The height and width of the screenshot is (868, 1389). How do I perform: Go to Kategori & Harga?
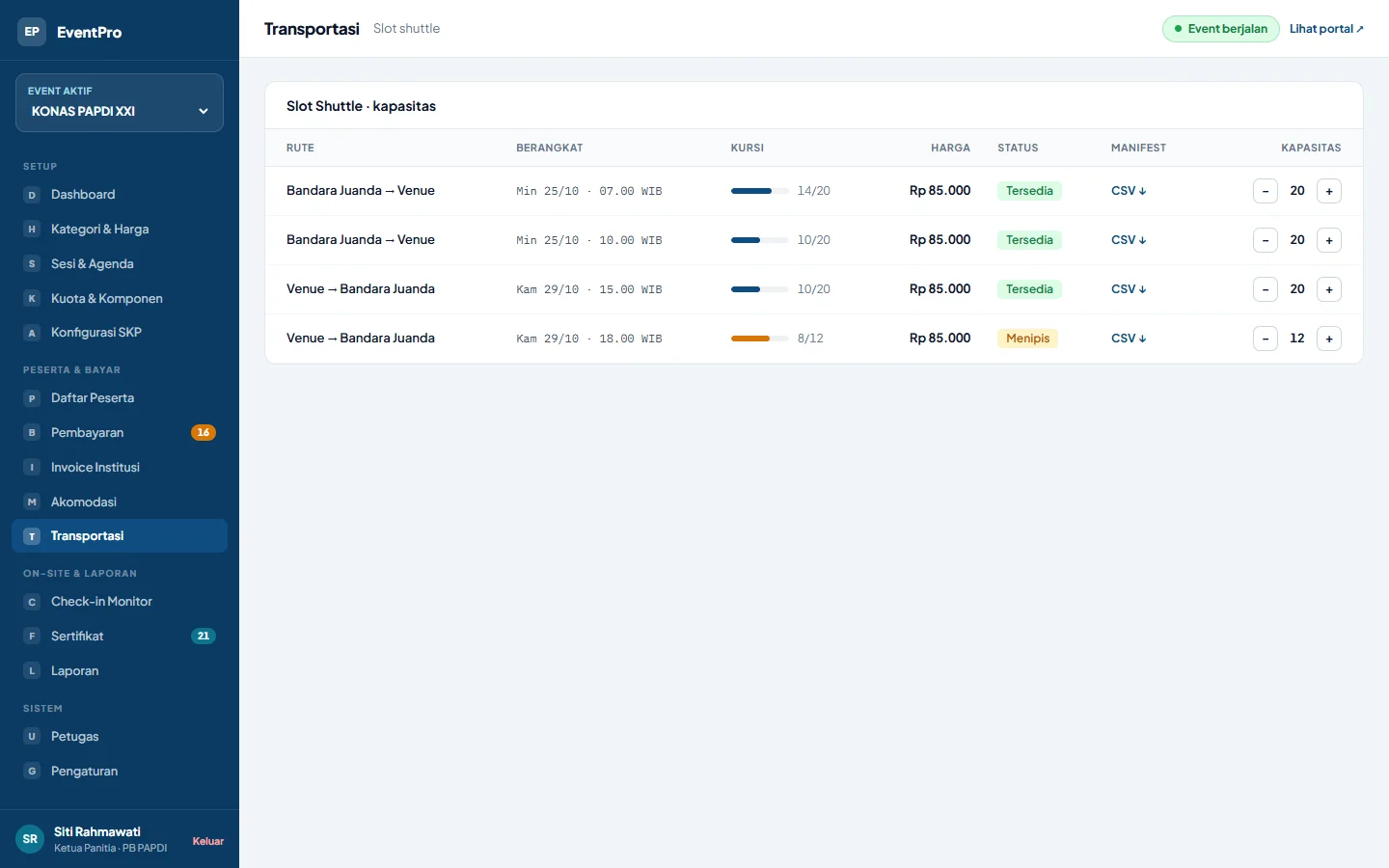tap(120, 230)
